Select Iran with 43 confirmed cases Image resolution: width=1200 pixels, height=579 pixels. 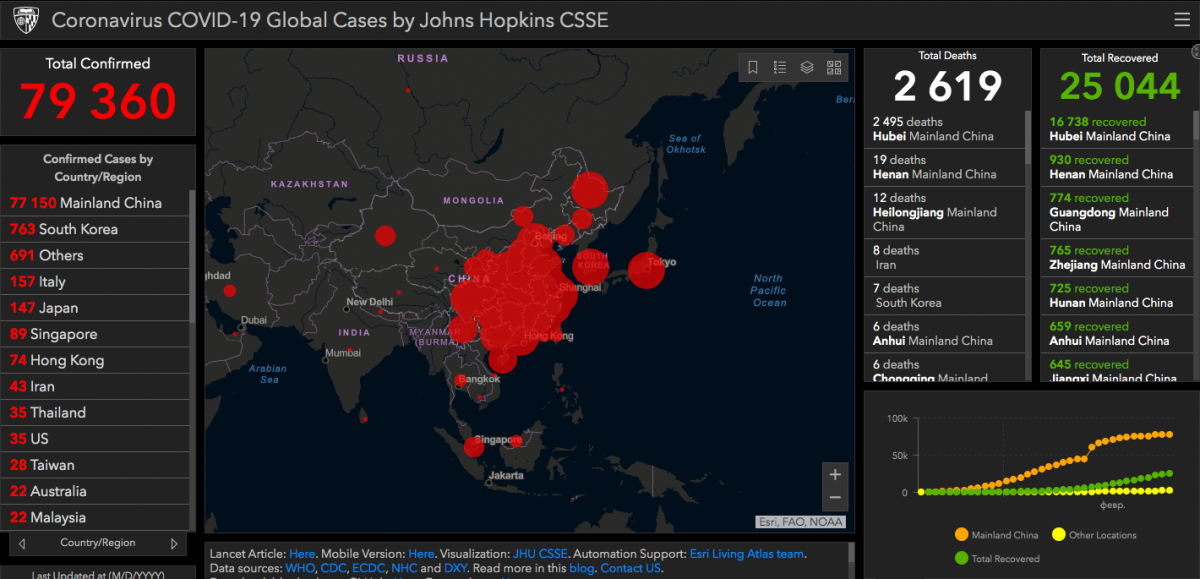[x=95, y=386]
